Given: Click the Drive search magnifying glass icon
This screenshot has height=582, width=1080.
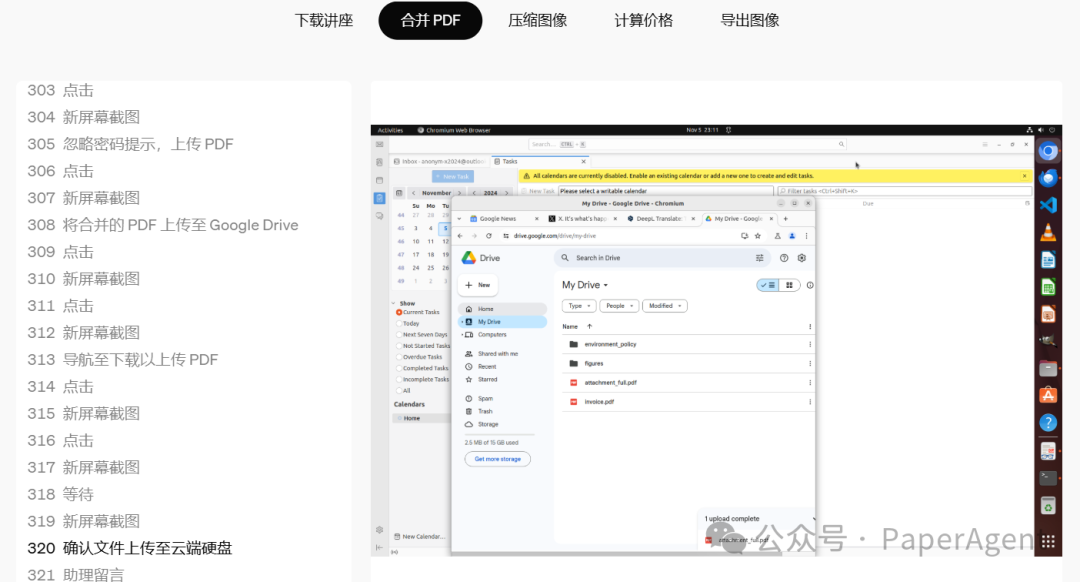Looking at the screenshot, I should [565, 258].
